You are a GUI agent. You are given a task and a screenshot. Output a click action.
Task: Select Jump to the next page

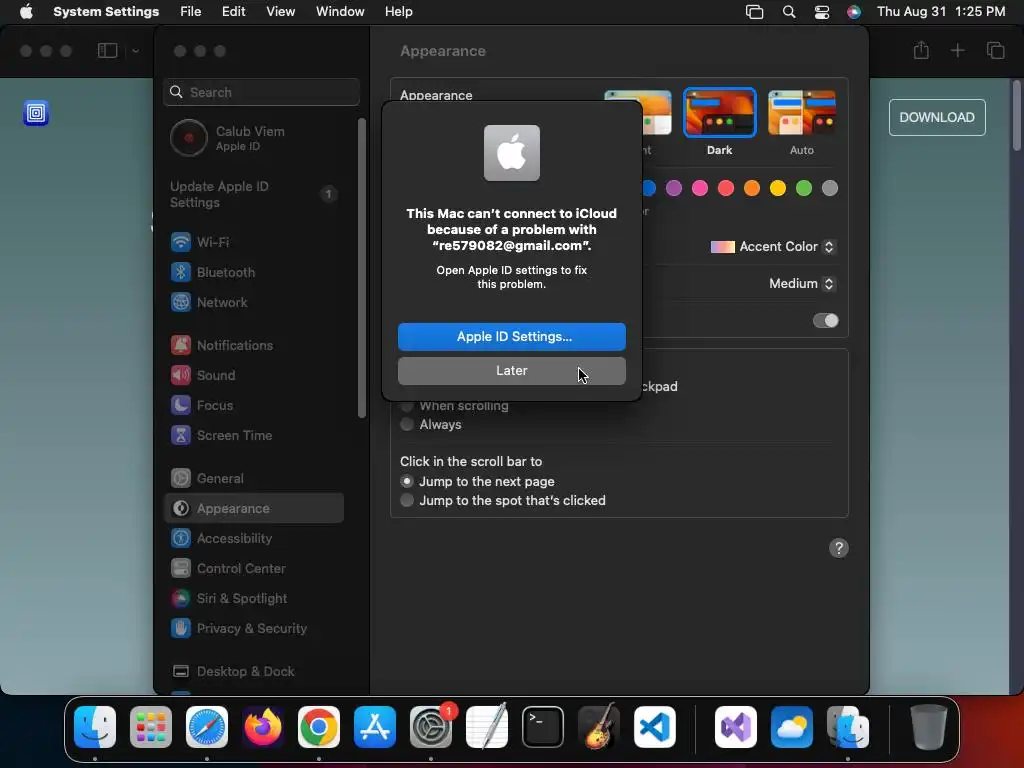[x=477, y=481]
